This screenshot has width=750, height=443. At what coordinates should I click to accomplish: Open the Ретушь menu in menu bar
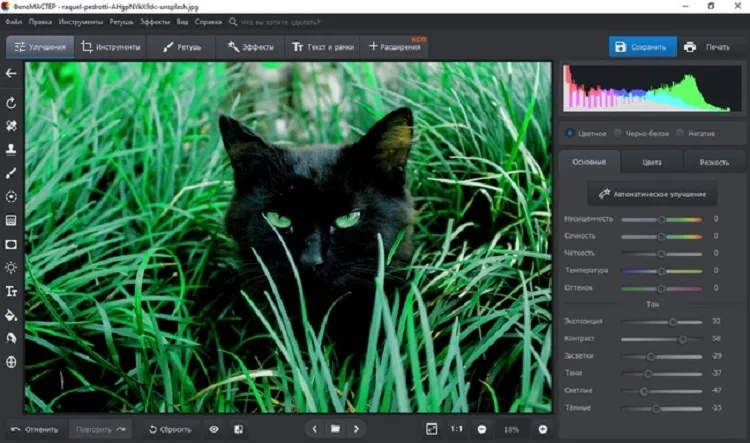pyautogui.click(x=121, y=22)
